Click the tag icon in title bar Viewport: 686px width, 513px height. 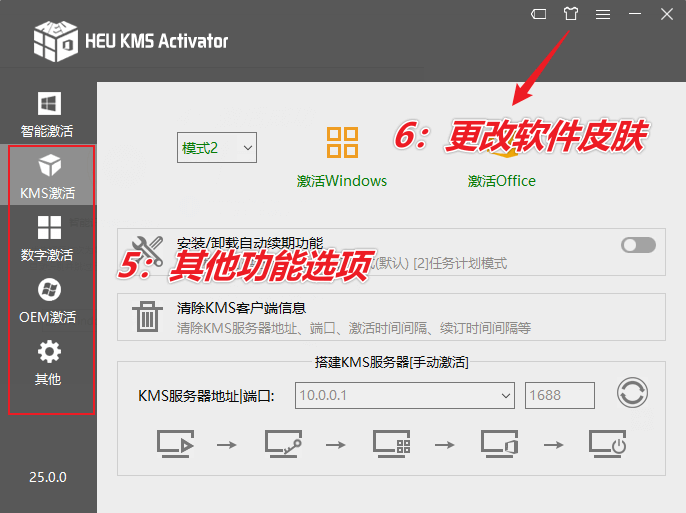(x=539, y=14)
